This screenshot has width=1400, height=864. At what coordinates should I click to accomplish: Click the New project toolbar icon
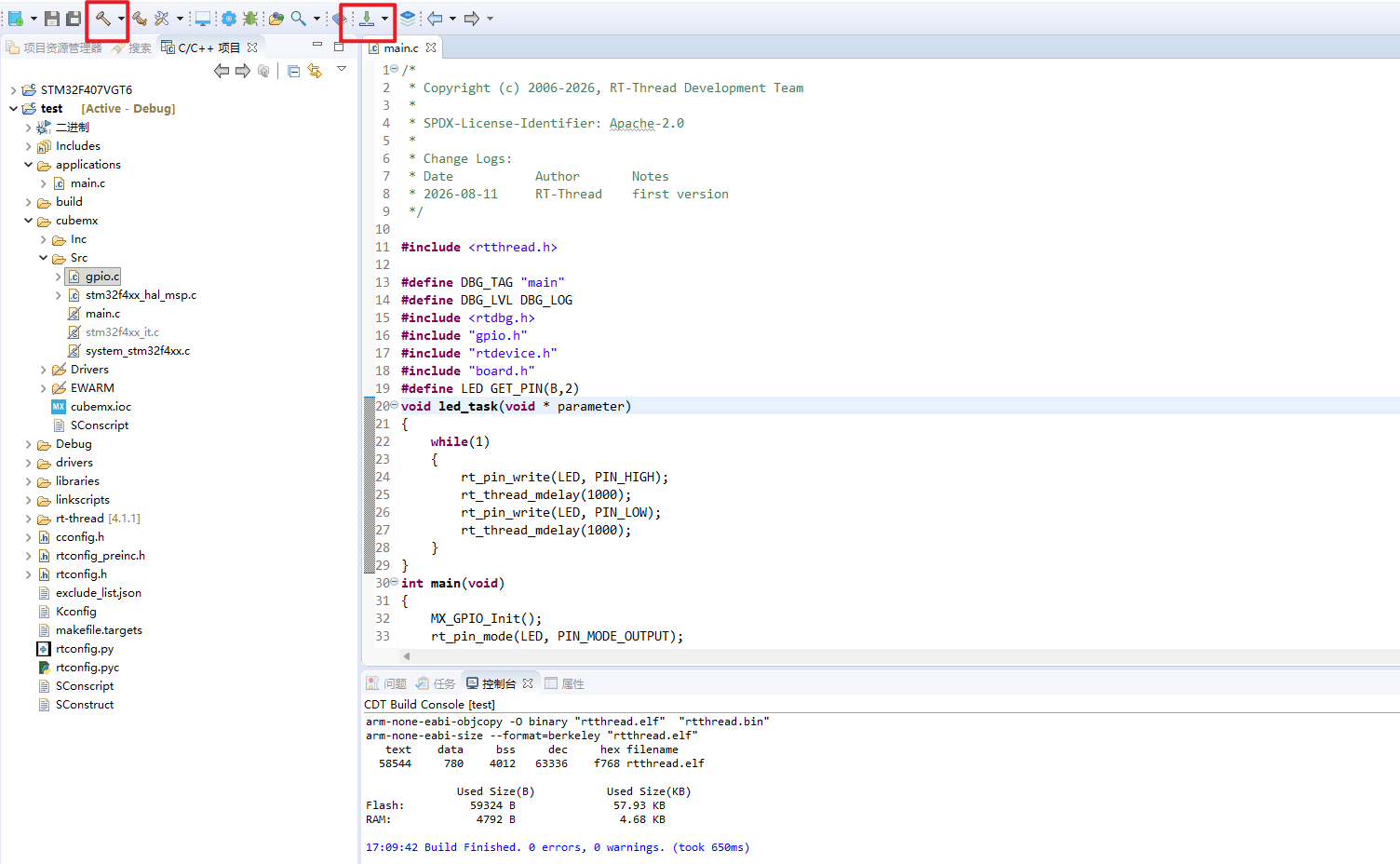(x=16, y=18)
